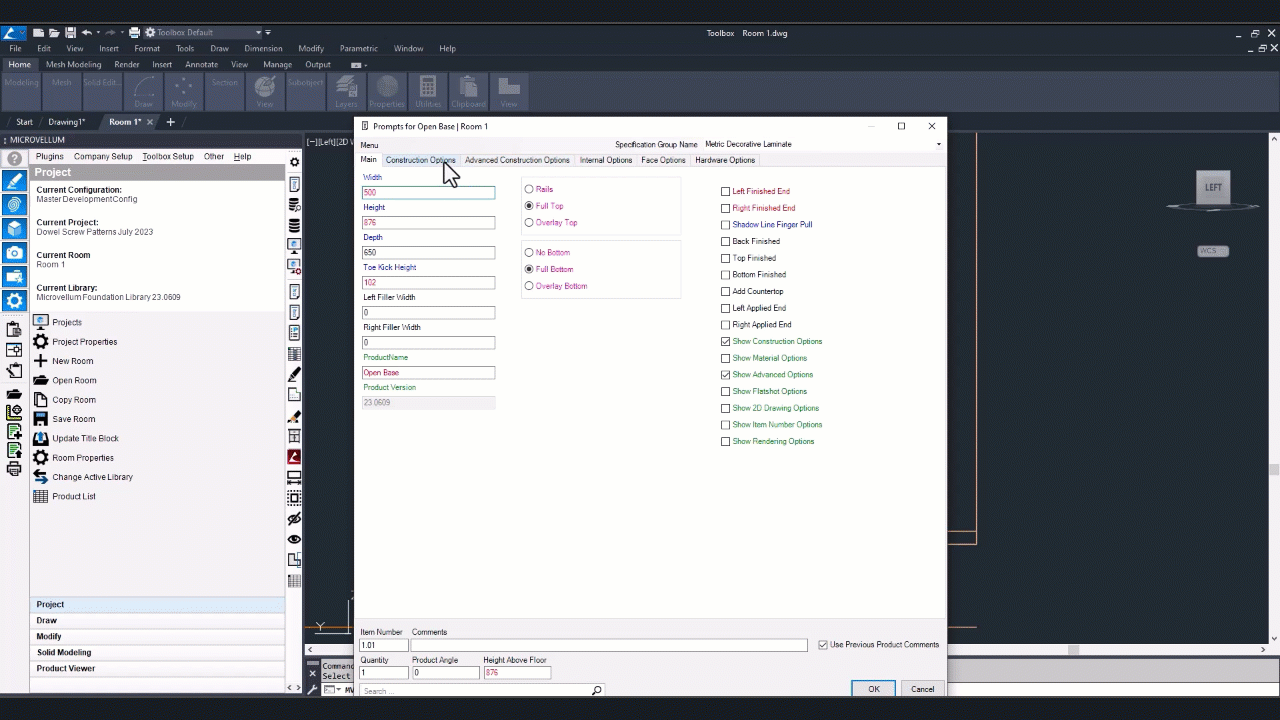The image size is (1280, 720).
Task: Click the Product List grid icon
Action: 41,496
